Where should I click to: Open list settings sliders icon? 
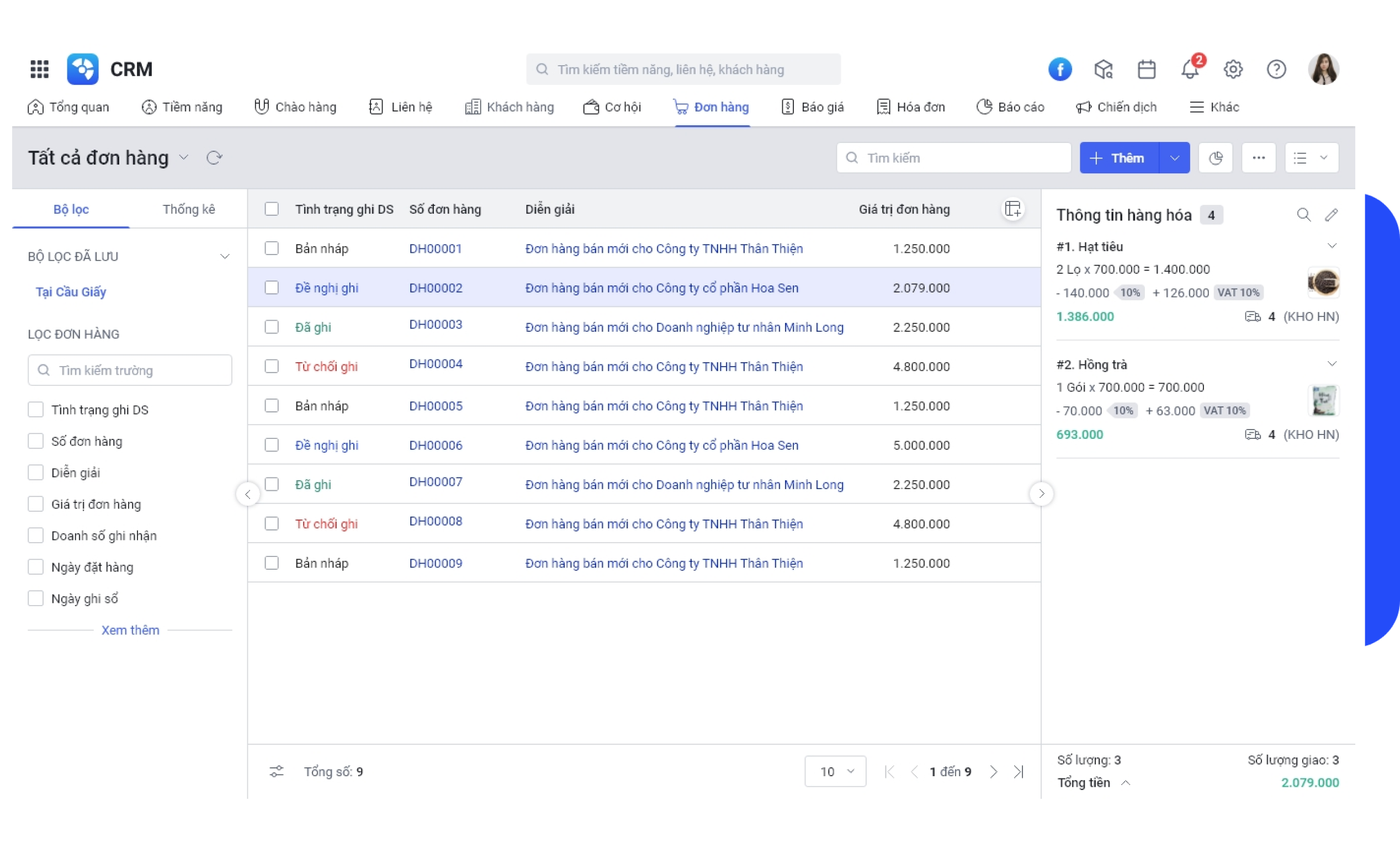(x=276, y=771)
